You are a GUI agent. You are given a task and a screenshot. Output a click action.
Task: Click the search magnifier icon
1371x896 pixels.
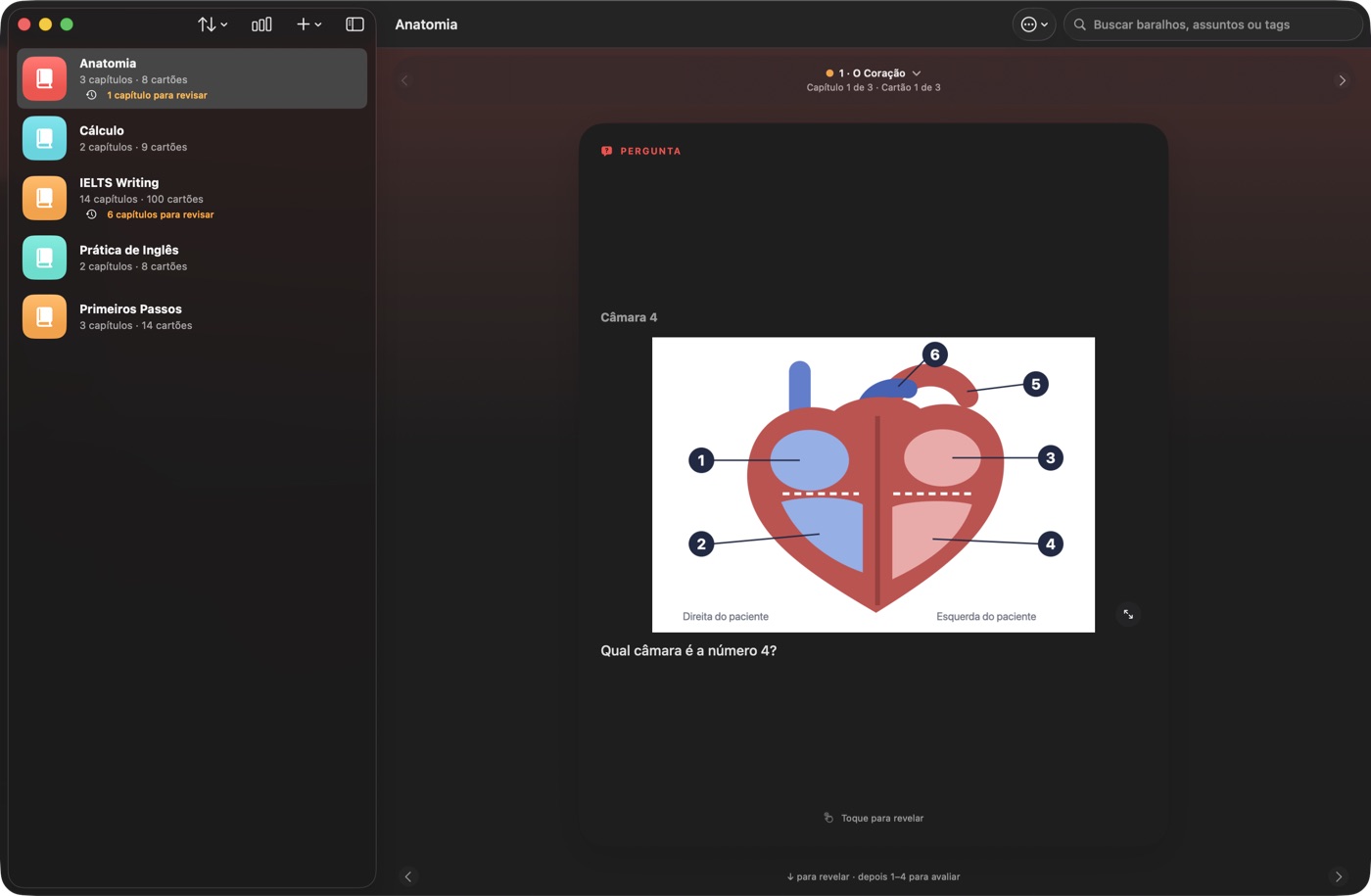(x=1079, y=24)
